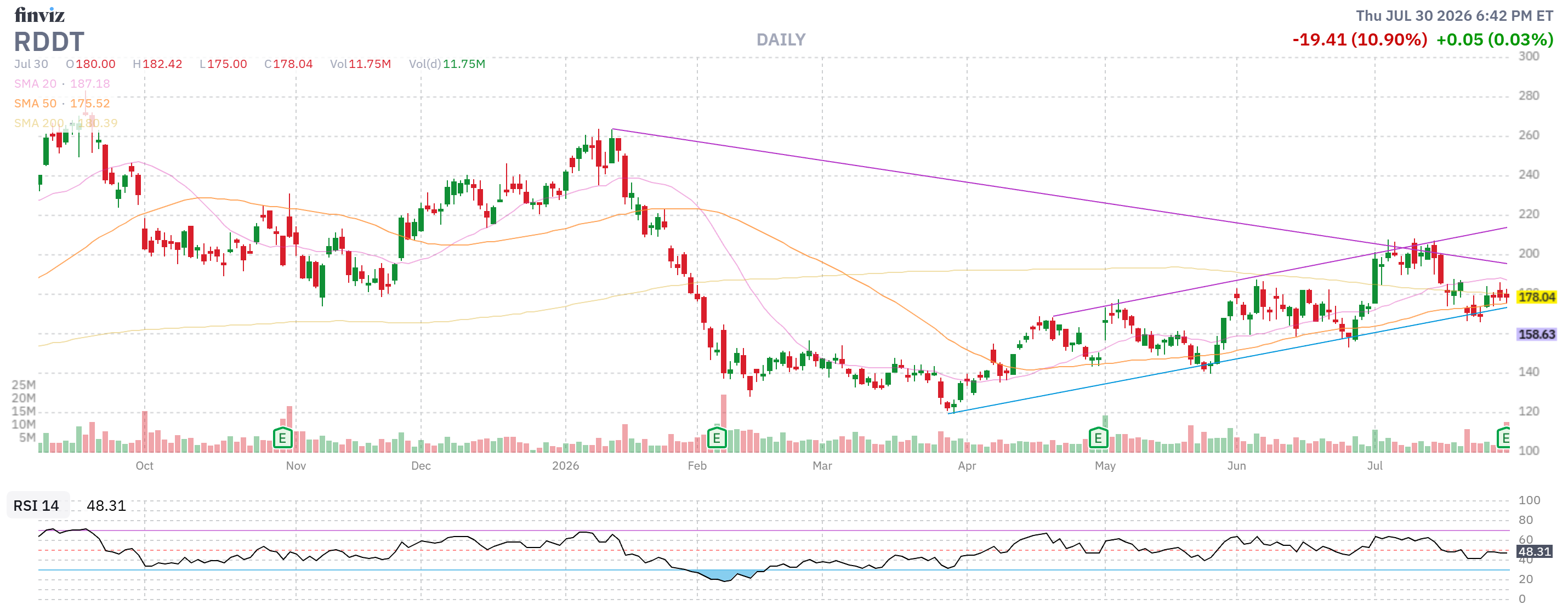The image size is (1568, 616).
Task: Click the RSI 14 indicator label
Action: tap(37, 506)
